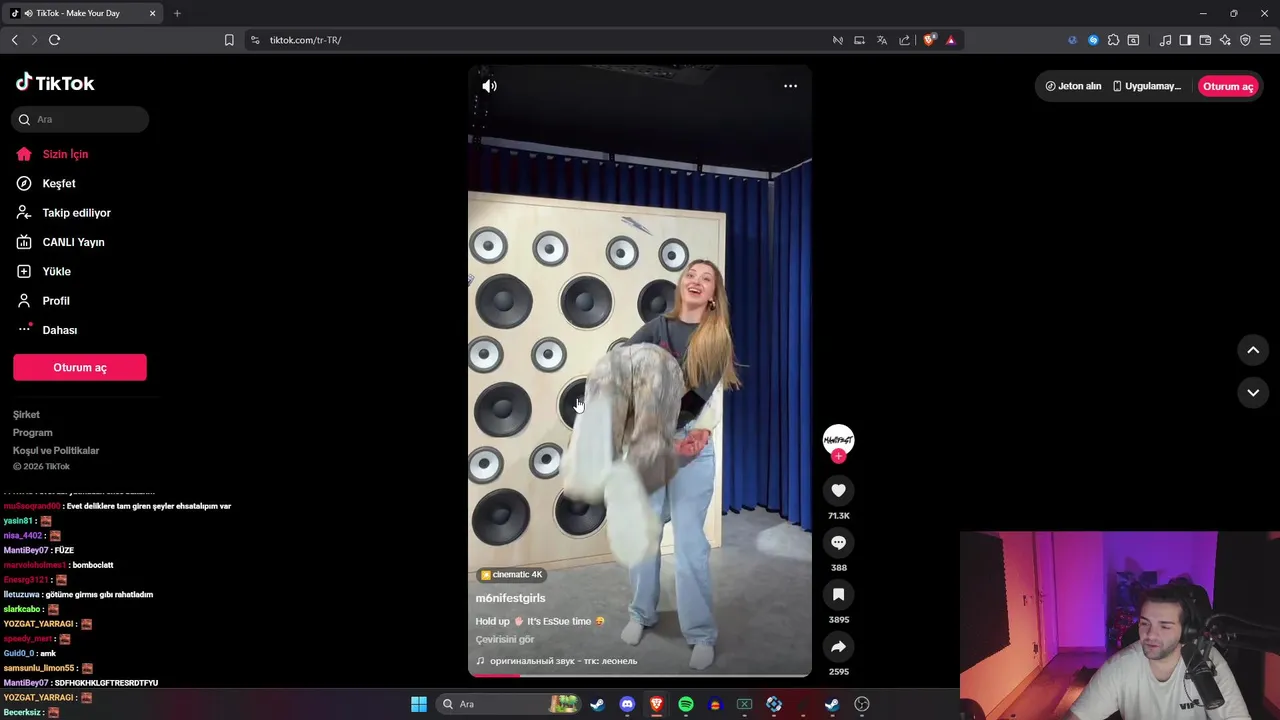Click Jeton alın in the header
1280x720 pixels.
1073,86
